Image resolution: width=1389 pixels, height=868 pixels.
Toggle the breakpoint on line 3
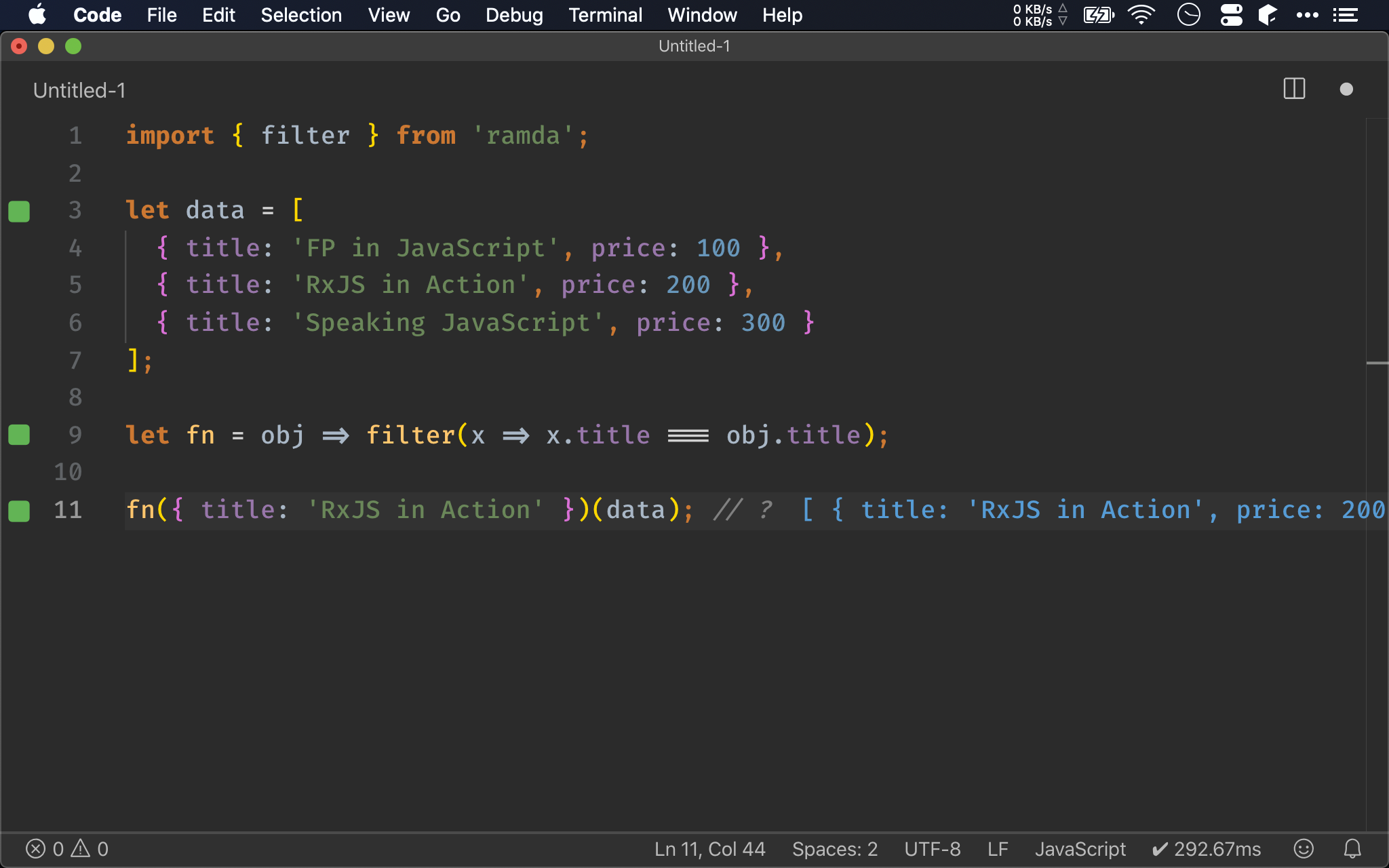[18, 210]
